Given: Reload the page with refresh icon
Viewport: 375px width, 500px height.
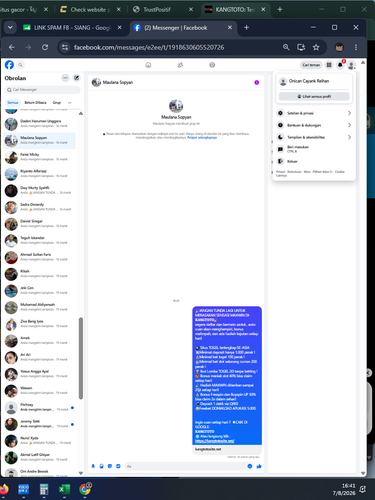Looking at the screenshot, I should click(x=45, y=47).
